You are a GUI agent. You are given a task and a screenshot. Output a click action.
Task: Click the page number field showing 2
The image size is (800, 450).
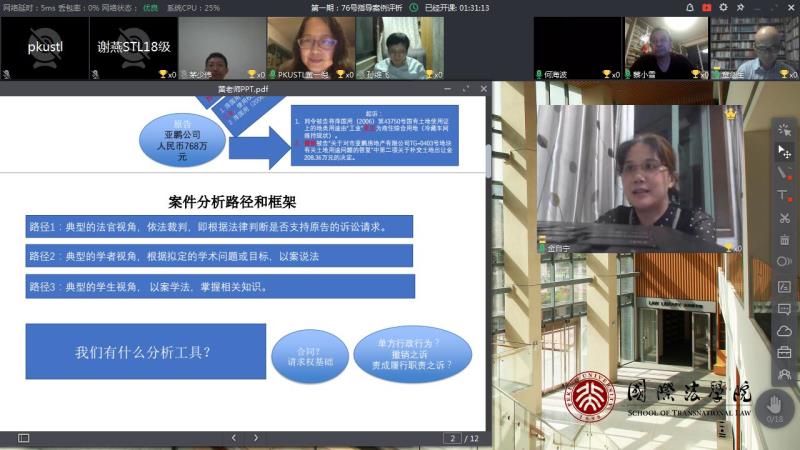453,438
